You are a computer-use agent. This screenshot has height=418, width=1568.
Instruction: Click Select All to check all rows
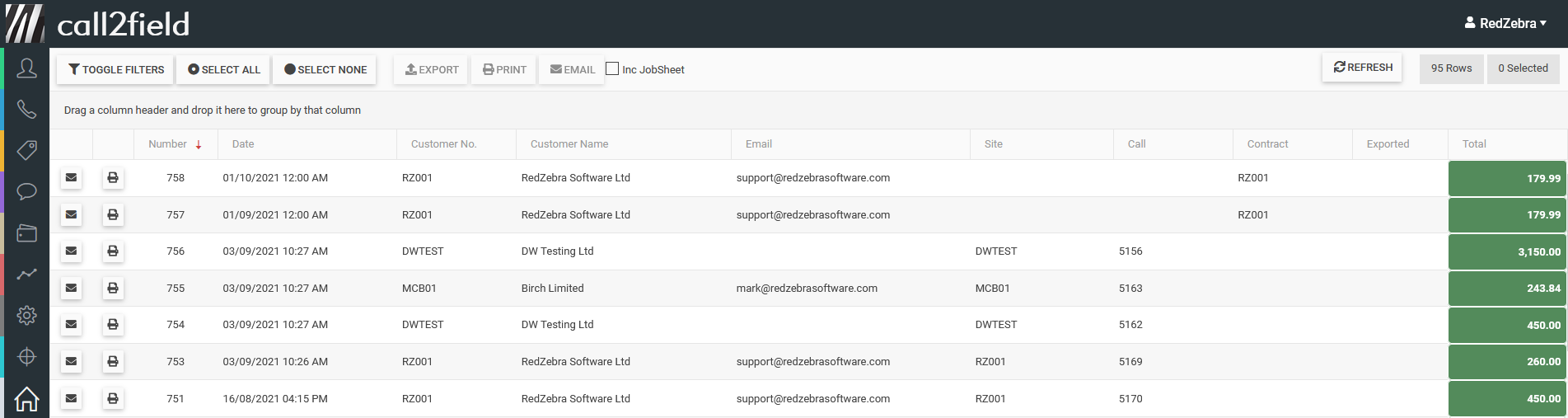click(224, 70)
